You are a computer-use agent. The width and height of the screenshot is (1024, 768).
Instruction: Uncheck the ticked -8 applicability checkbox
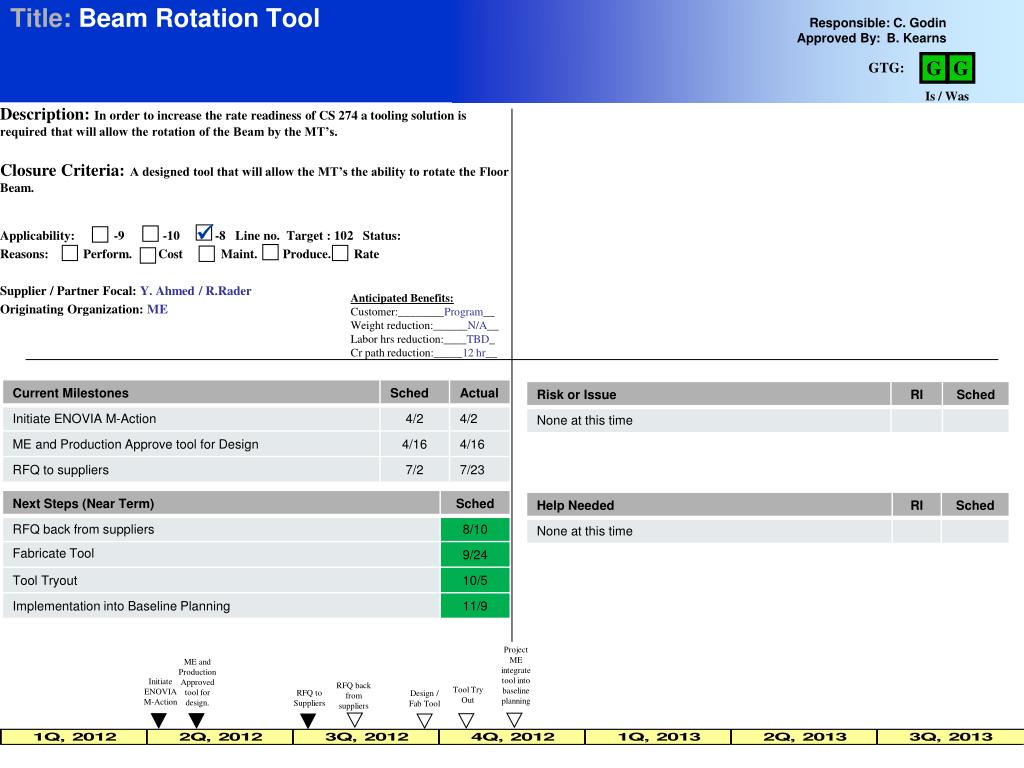coord(204,233)
